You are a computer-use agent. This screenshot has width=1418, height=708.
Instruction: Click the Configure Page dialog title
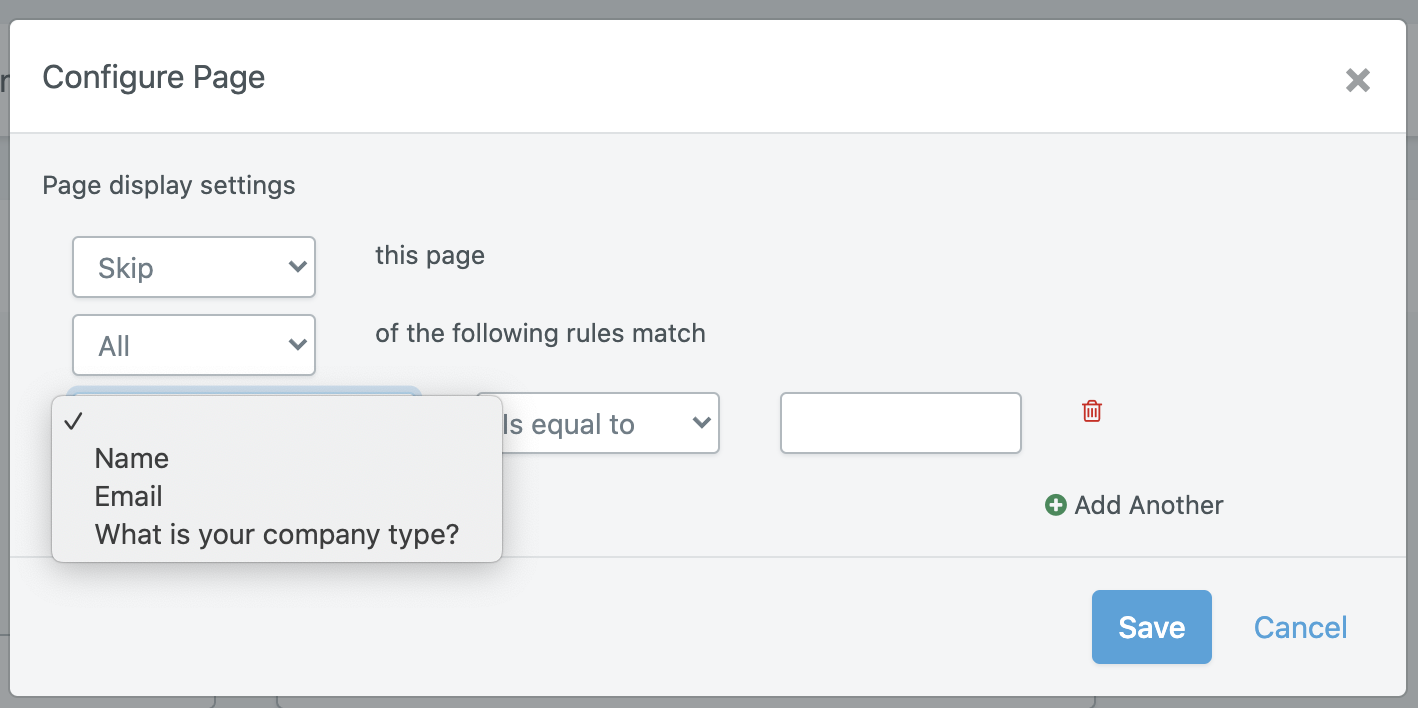[153, 77]
